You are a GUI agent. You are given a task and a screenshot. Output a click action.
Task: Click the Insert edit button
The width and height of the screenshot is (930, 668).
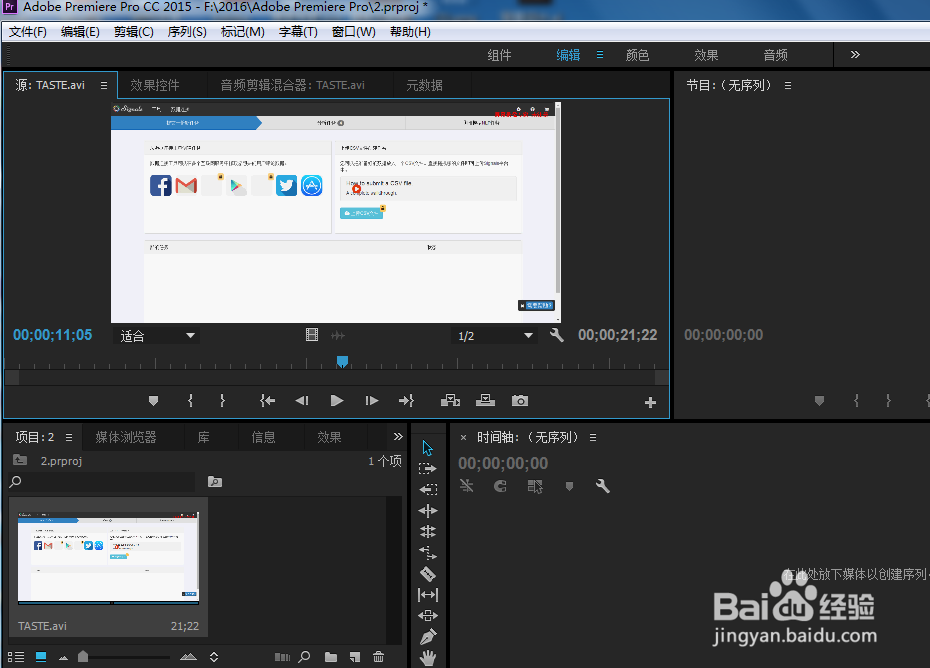click(x=450, y=401)
